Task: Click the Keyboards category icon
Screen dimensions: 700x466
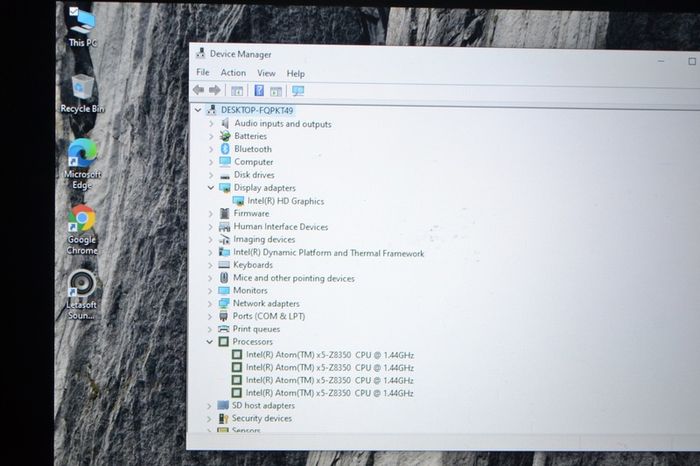Action: (x=224, y=265)
